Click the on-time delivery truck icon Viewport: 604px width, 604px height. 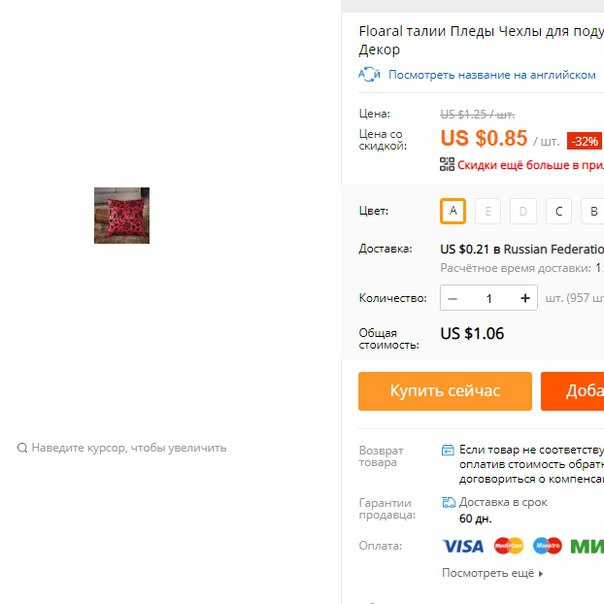tap(448, 502)
